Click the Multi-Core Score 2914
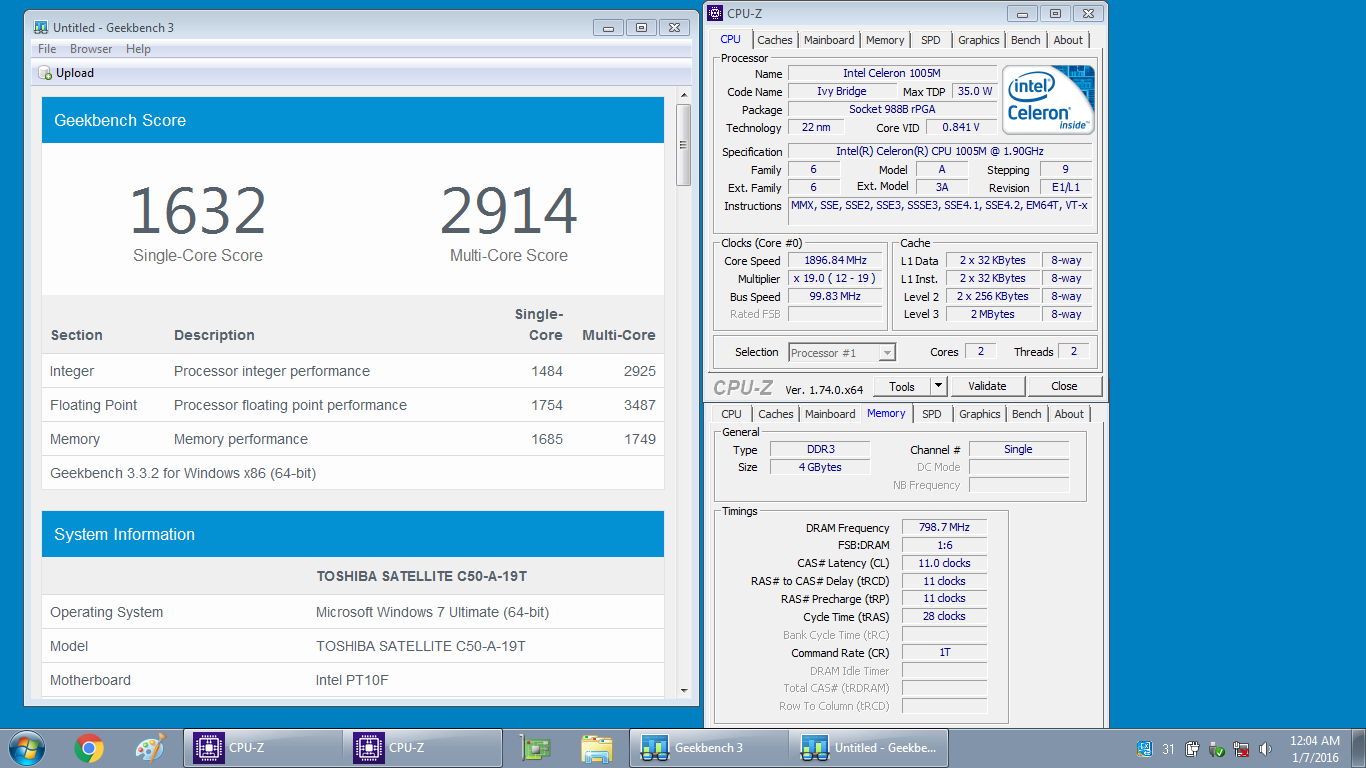Image resolution: width=1366 pixels, height=768 pixels. pyautogui.click(x=509, y=211)
